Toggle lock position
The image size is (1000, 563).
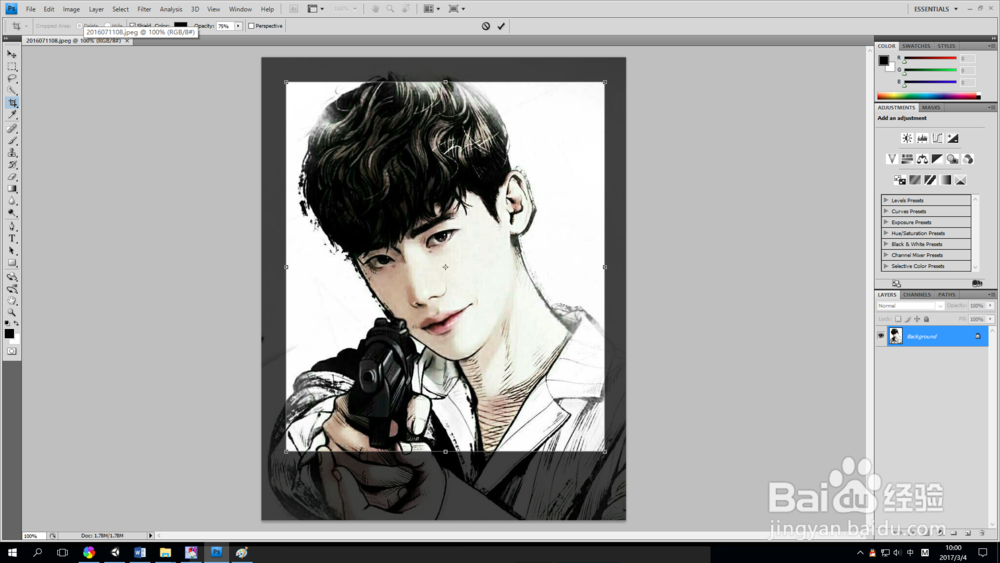click(917, 319)
